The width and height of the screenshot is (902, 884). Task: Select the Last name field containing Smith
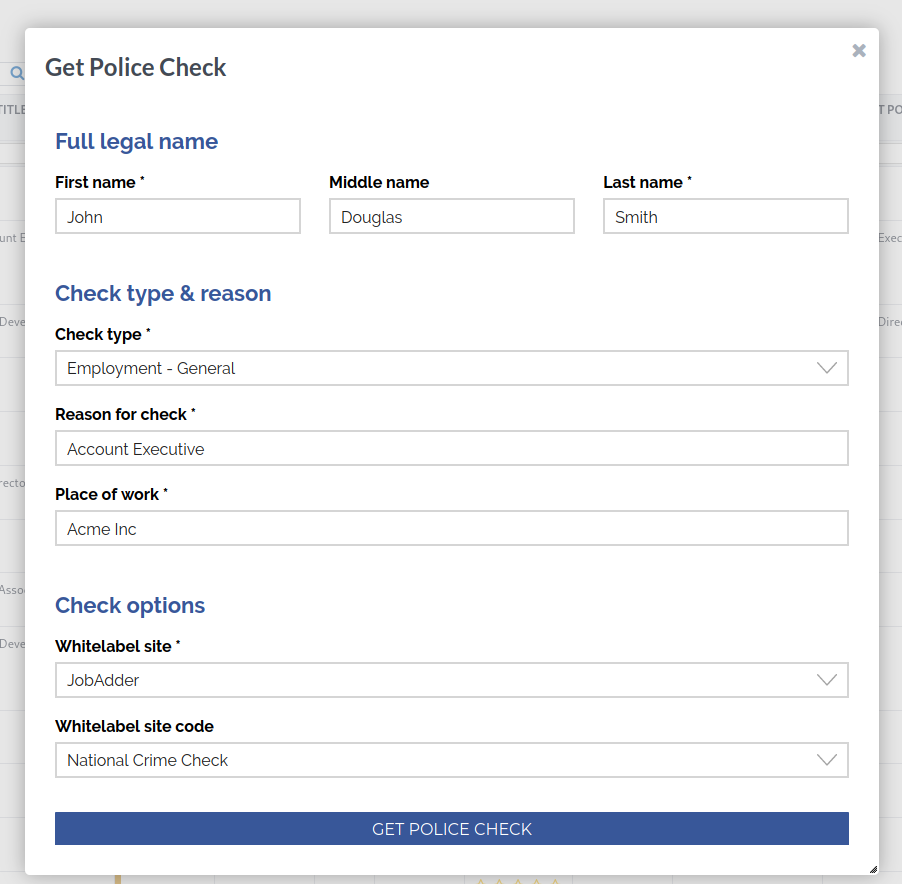(x=725, y=217)
